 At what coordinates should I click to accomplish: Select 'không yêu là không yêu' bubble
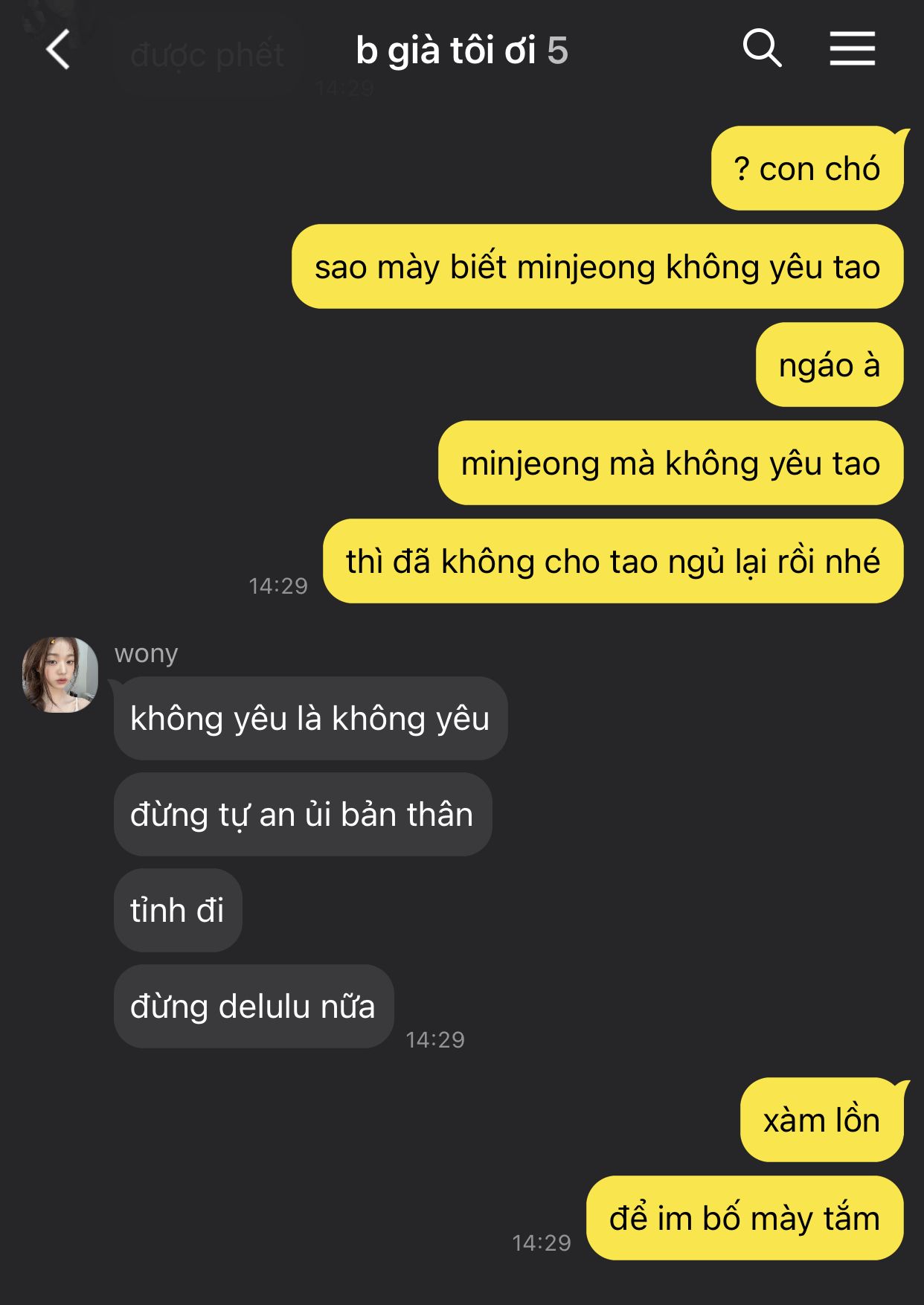[x=310, y=718]
